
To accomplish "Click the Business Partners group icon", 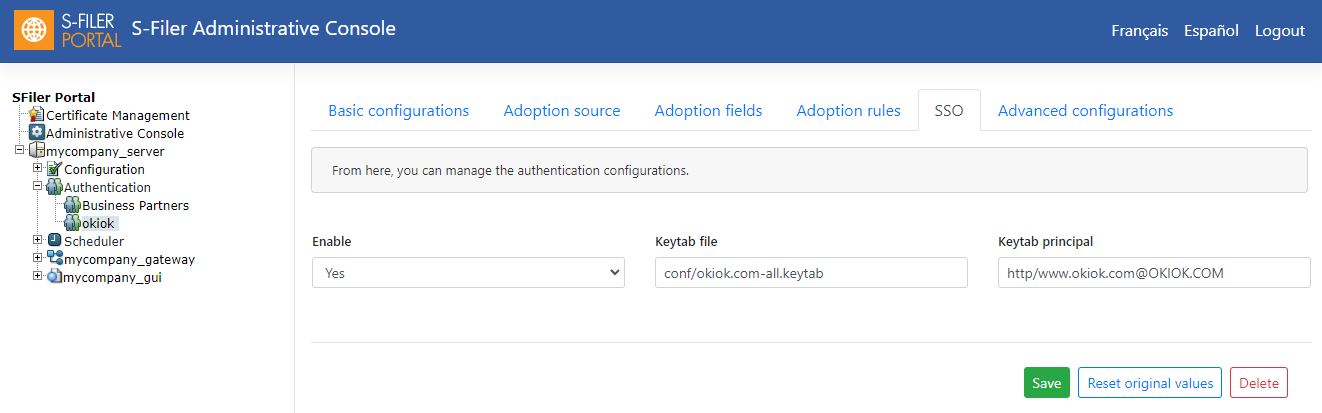I will tap(72, 205).
